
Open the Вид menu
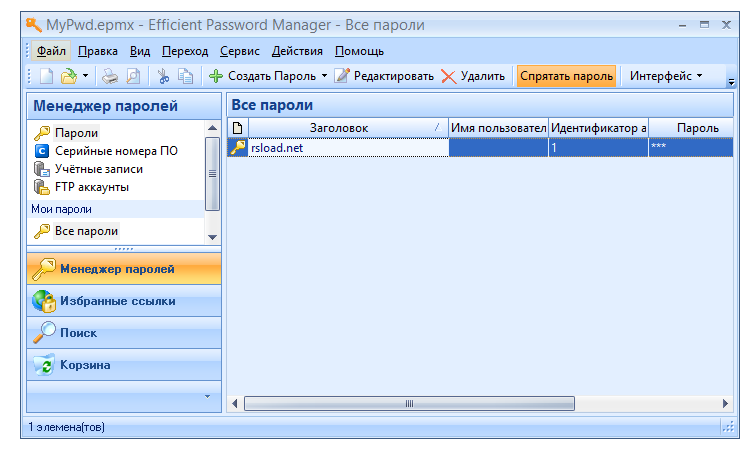(x=140, y=51)
